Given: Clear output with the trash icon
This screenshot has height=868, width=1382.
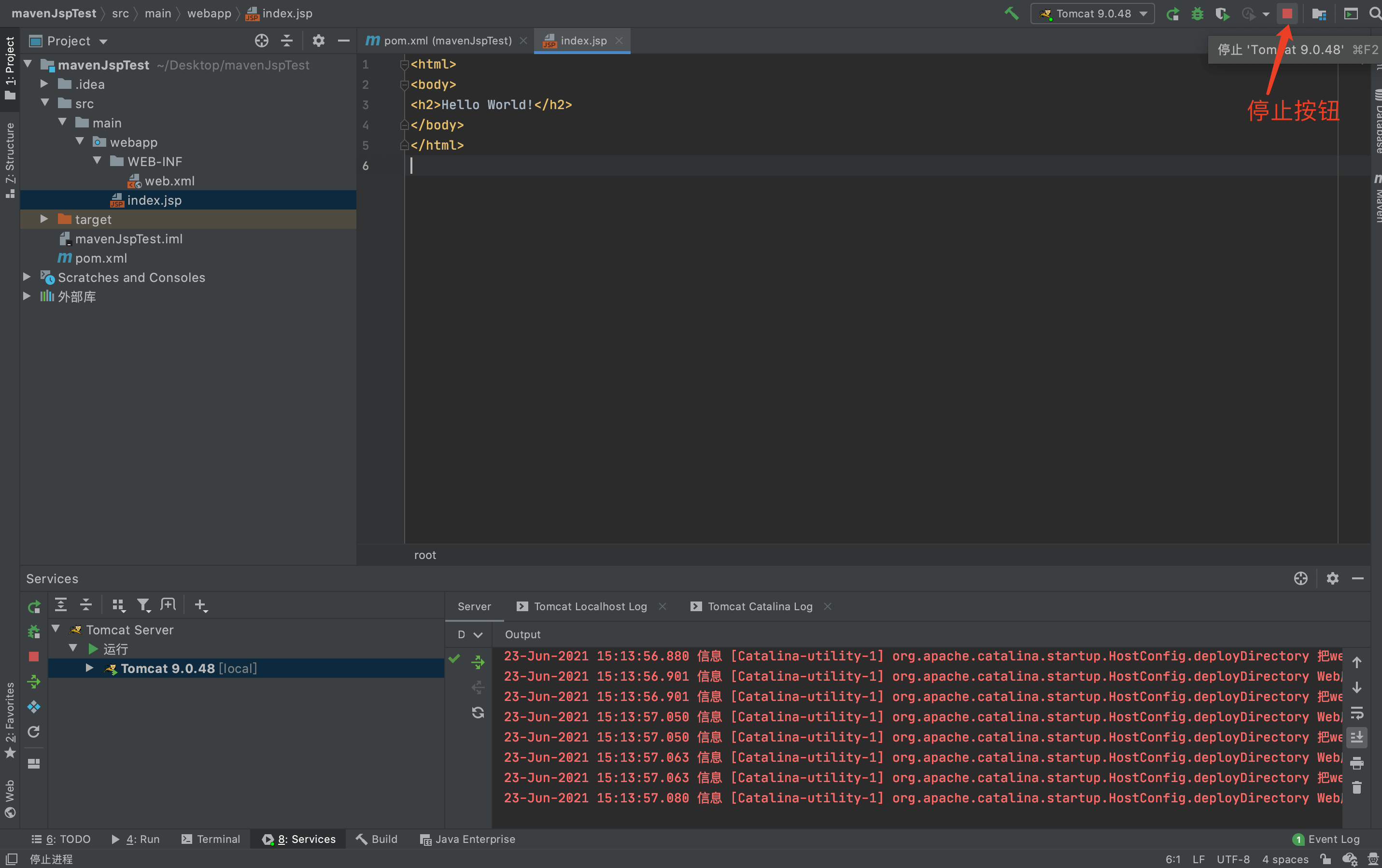Looking at the screenshot, I should pyautogui.click(x=1357, y=788).
